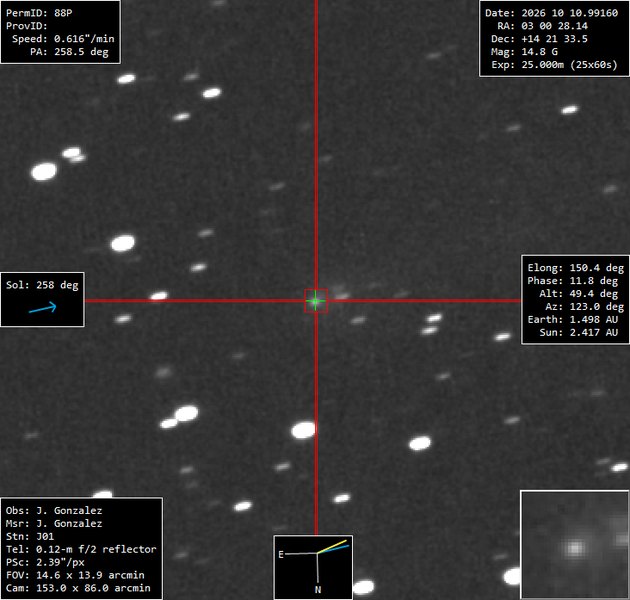The image size is (630, 600).
Task: Click the 'Cam: 153.0 x 86.0 arcmin' line
Action: (78, 588)
